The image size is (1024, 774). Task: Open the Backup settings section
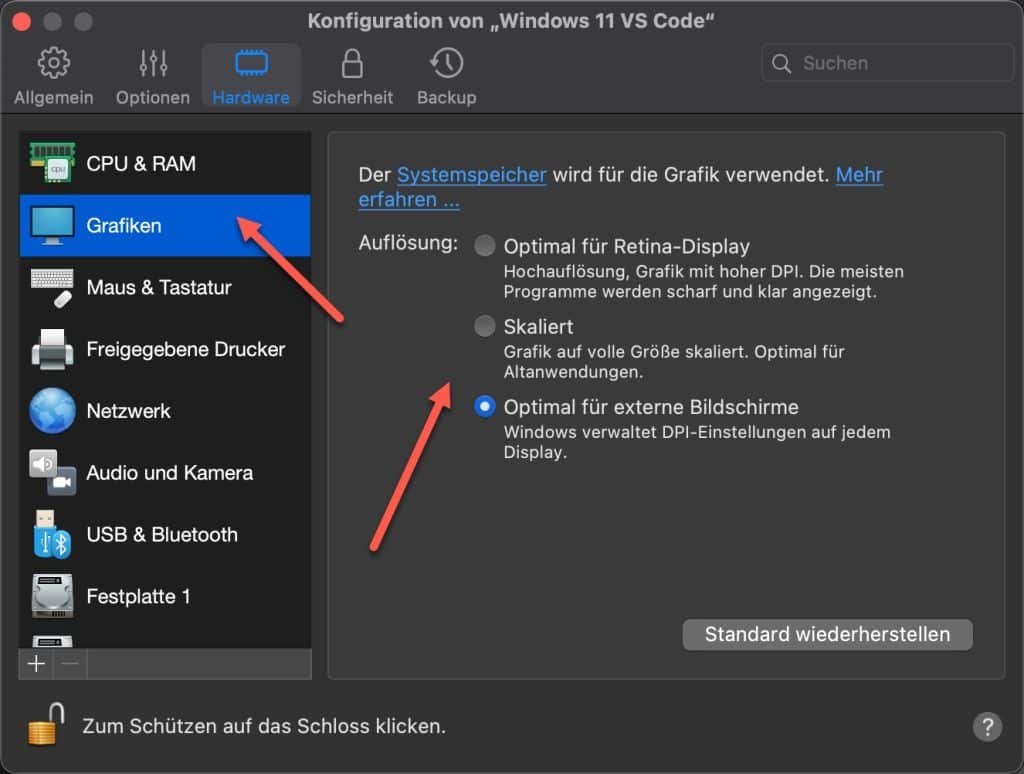[446, 74]
